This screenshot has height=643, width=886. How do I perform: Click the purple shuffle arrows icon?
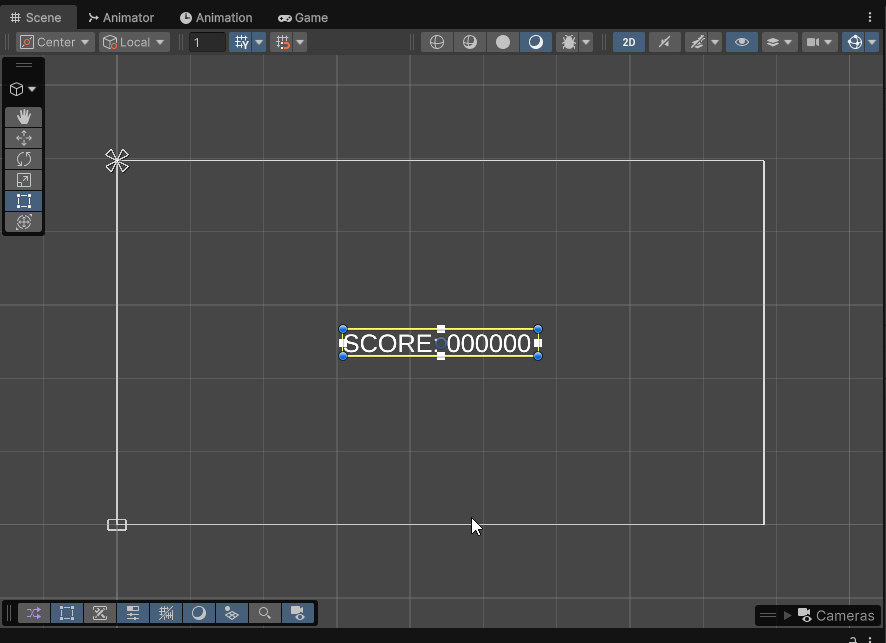coord(34,613)
